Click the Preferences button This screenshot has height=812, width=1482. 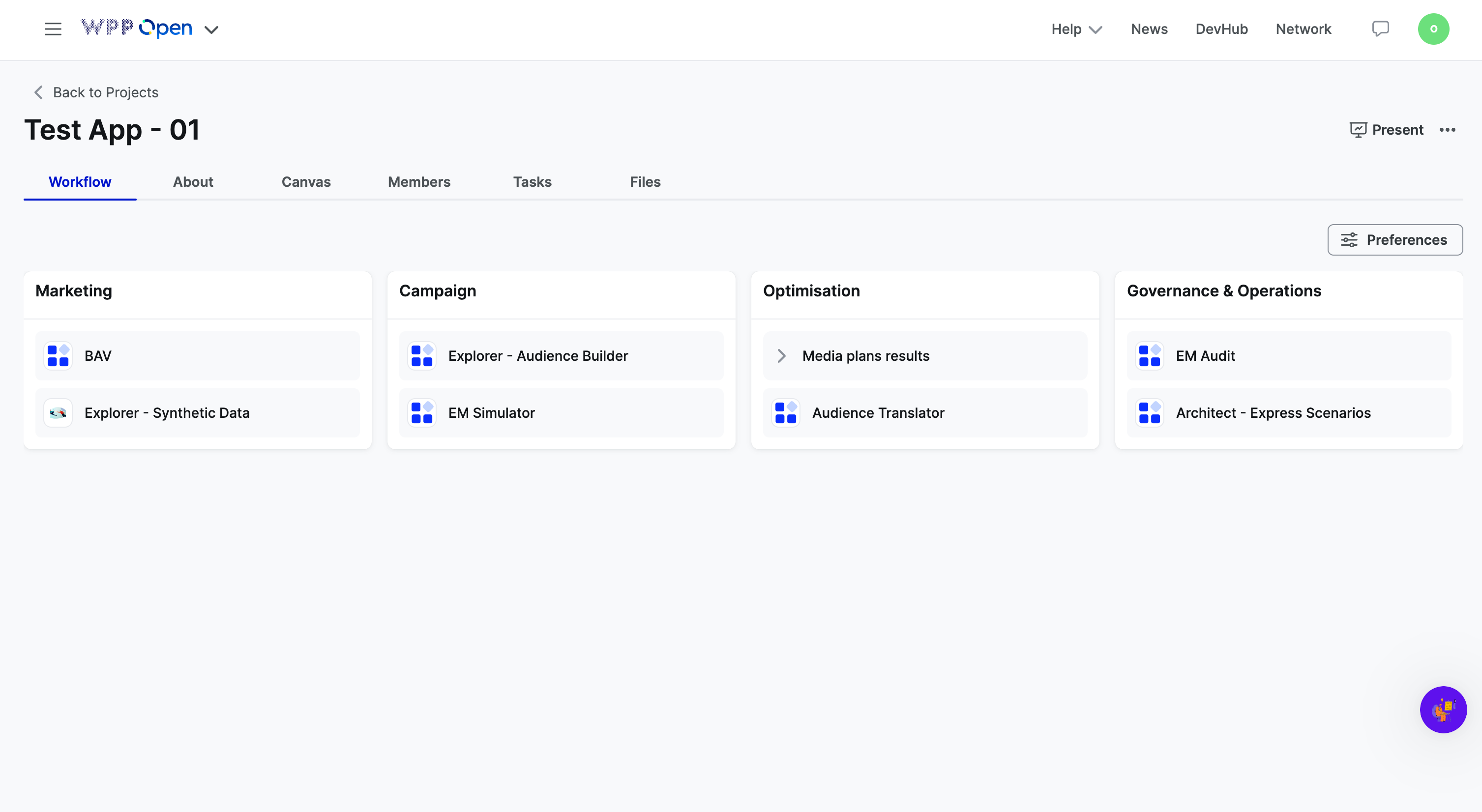[1394, 240]
